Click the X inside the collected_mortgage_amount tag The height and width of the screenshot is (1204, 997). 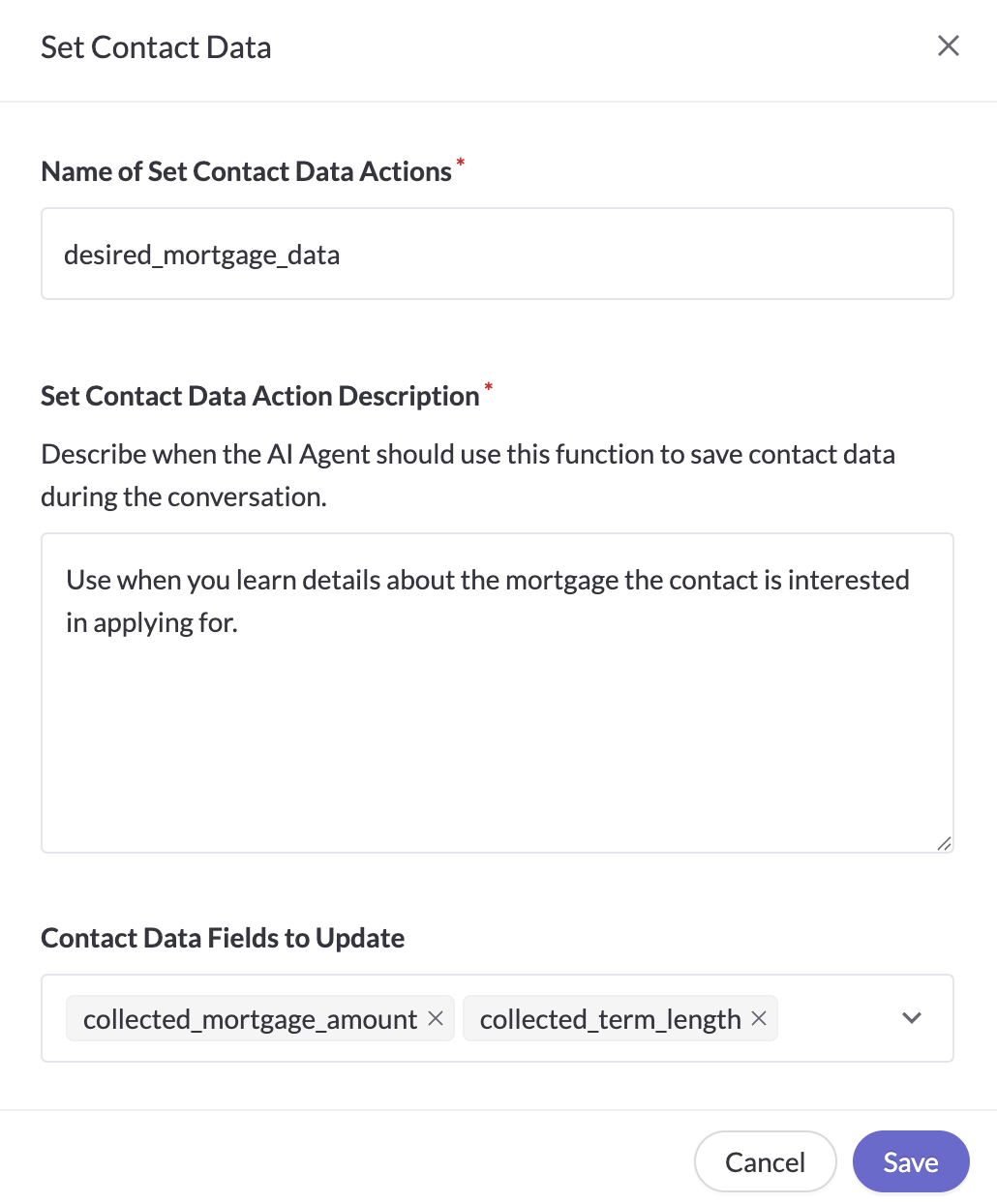coord(437,1018)
